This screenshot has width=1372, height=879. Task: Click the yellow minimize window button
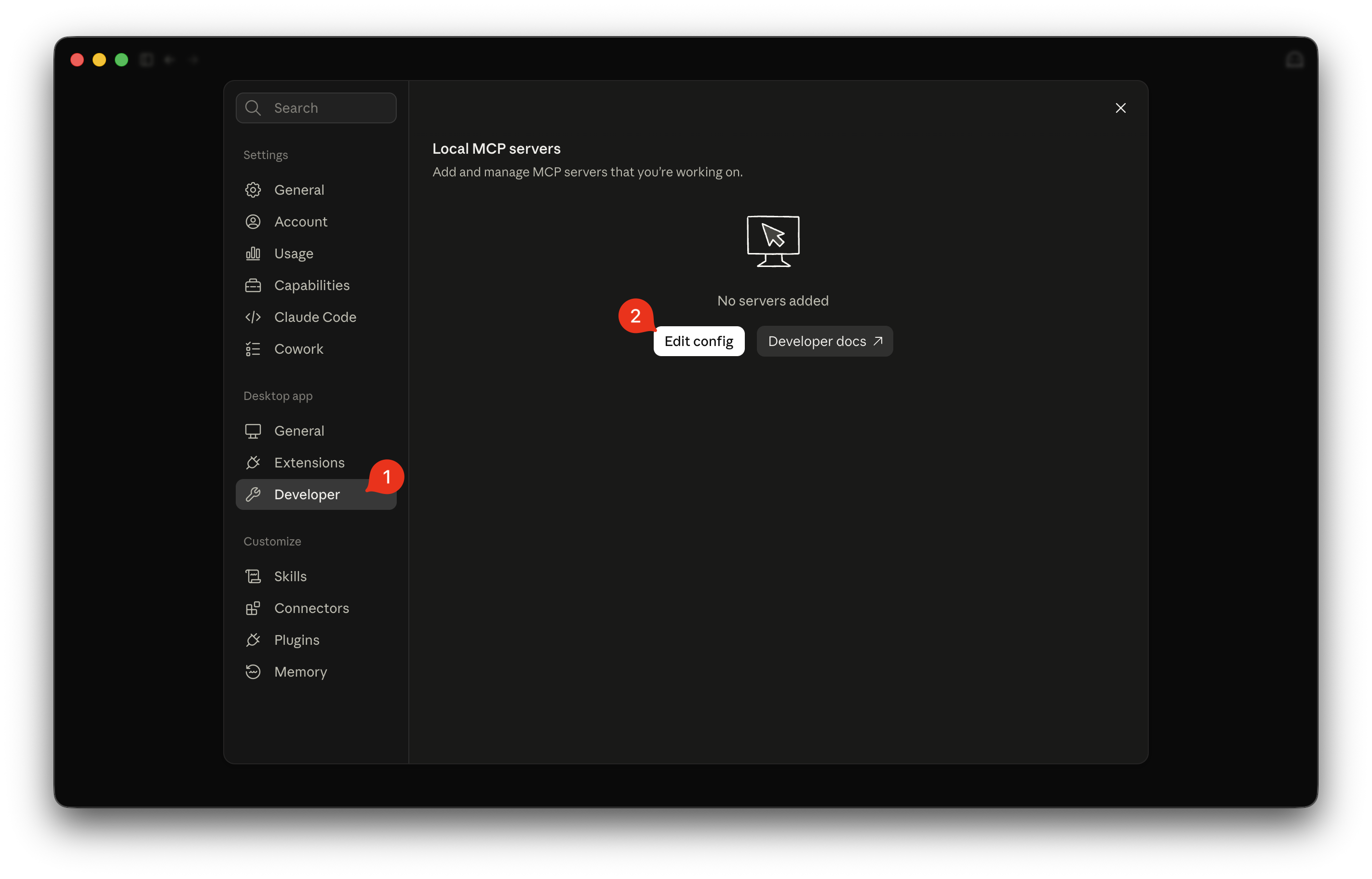tap(99, 59)
